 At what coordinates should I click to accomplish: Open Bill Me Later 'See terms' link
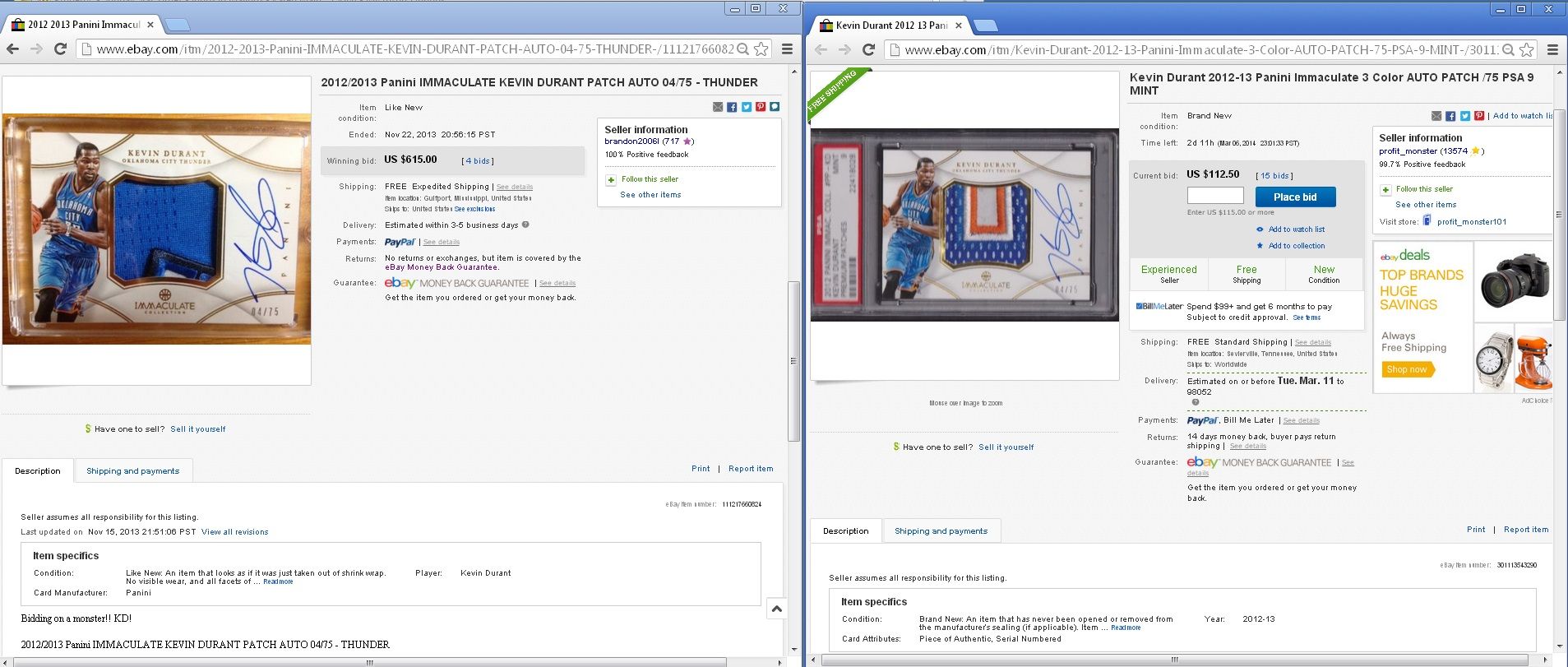(1307, 317)
